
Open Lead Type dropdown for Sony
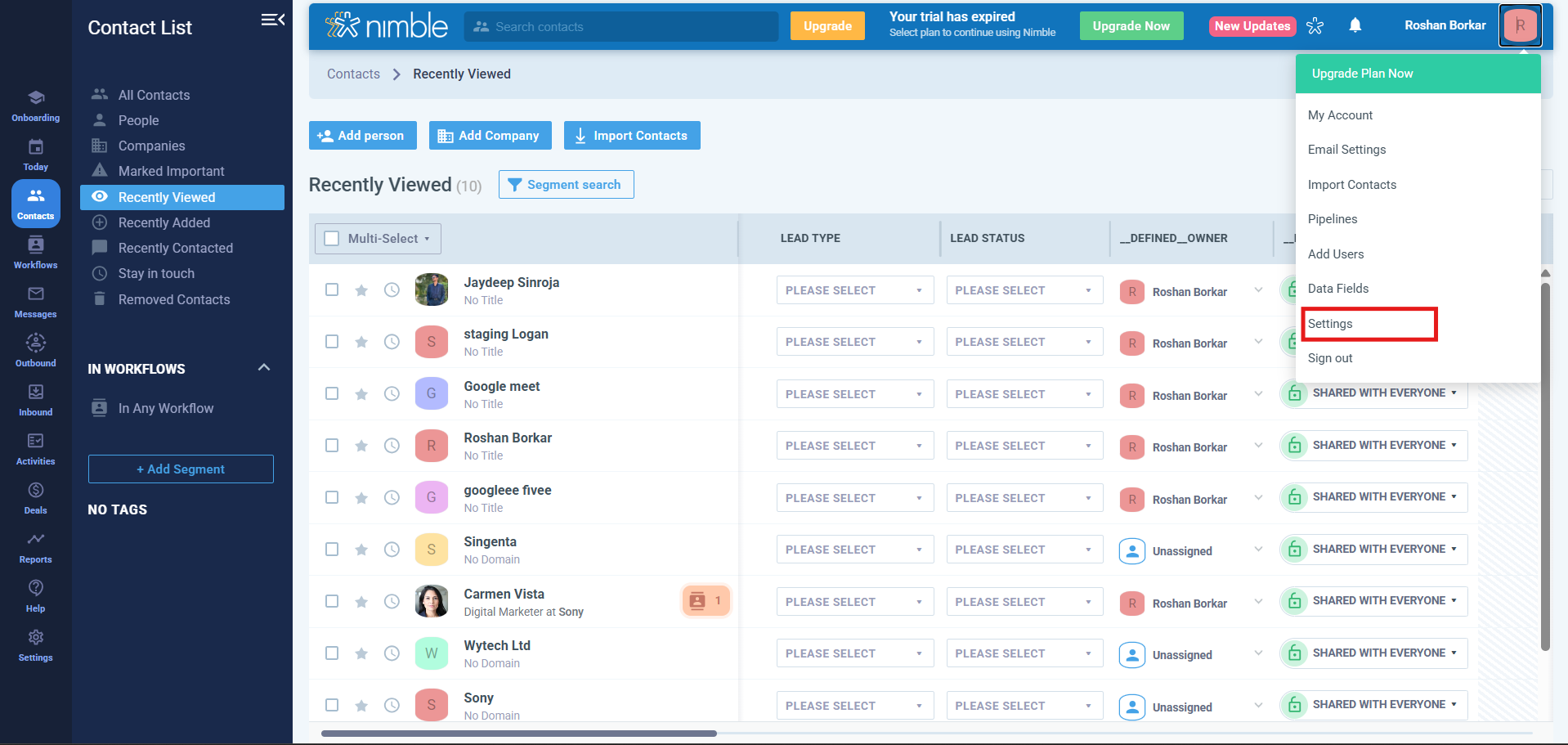click(855, 706)
